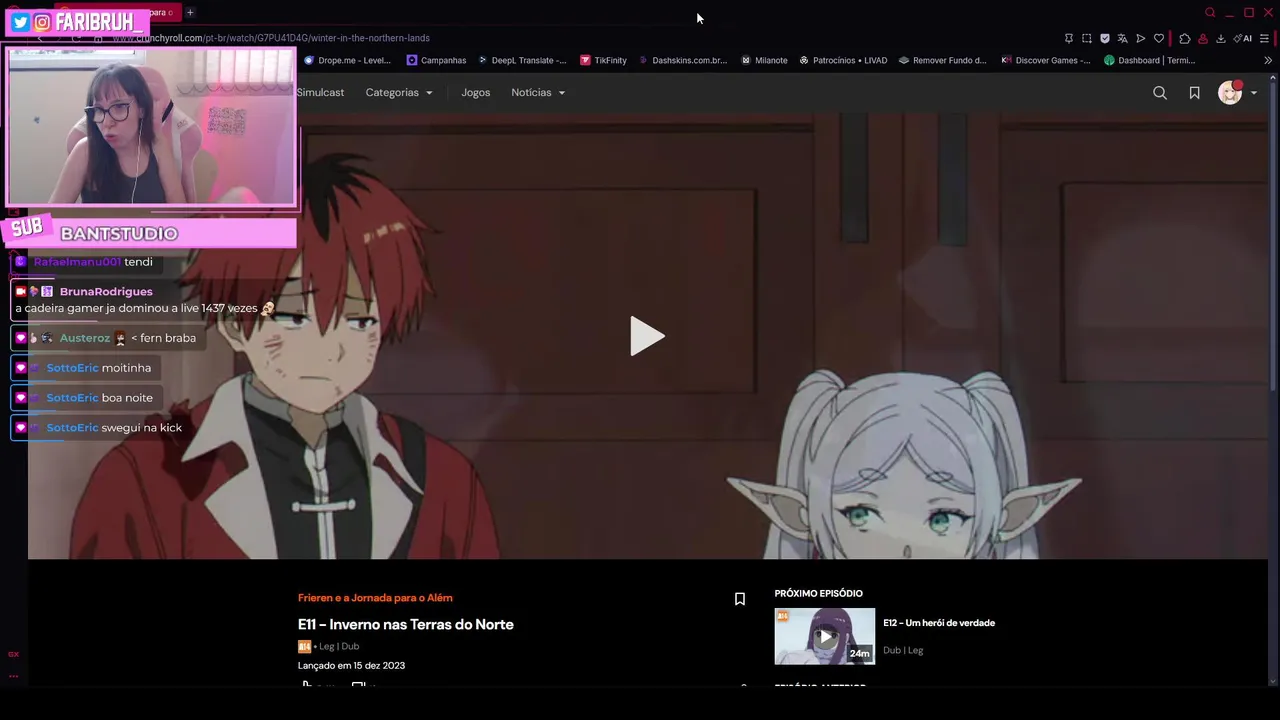Open next episode E12 thumbnail
This screenshot has width=1280, height=720.
(825, 636)
